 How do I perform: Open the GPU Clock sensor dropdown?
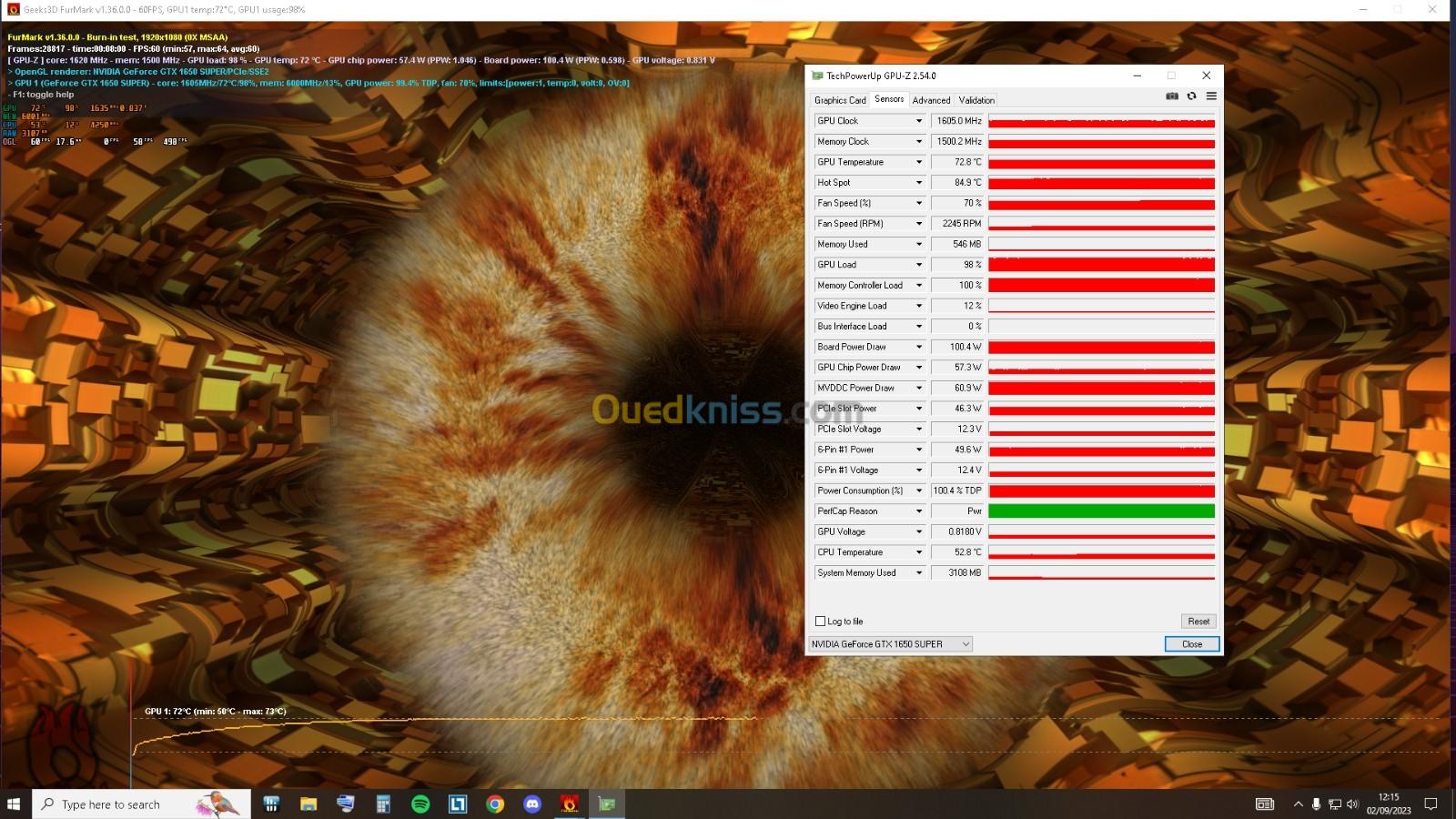point(919,121)
